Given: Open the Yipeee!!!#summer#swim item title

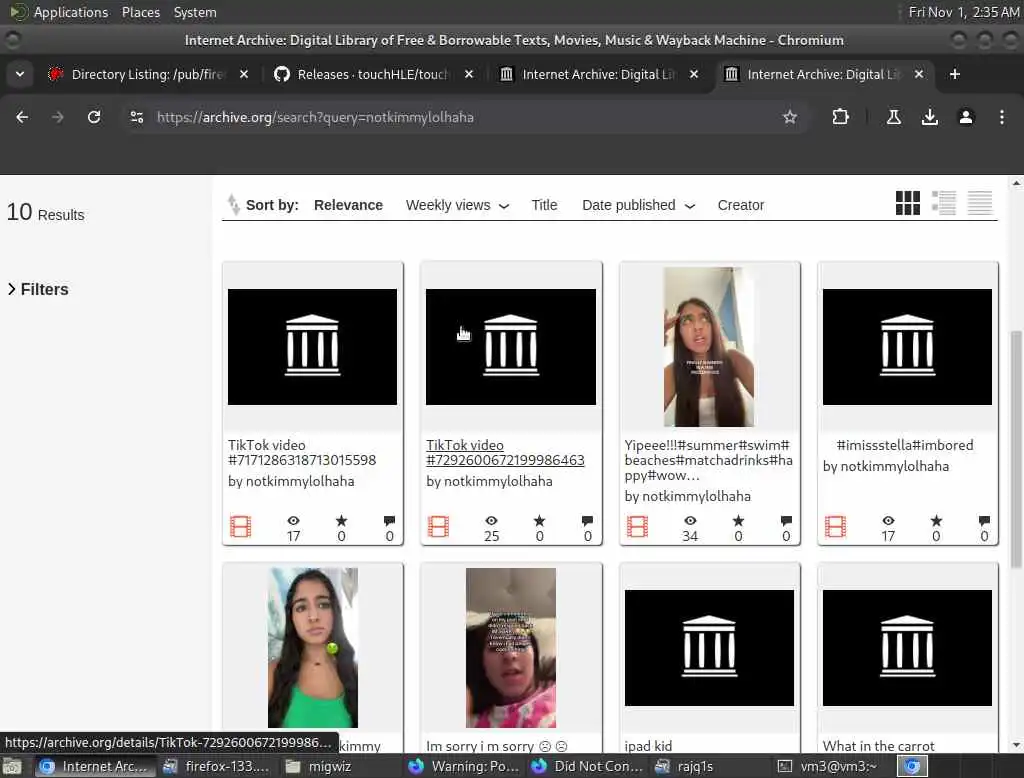Looking at the screenshot, I should click(x=709, y=460).
